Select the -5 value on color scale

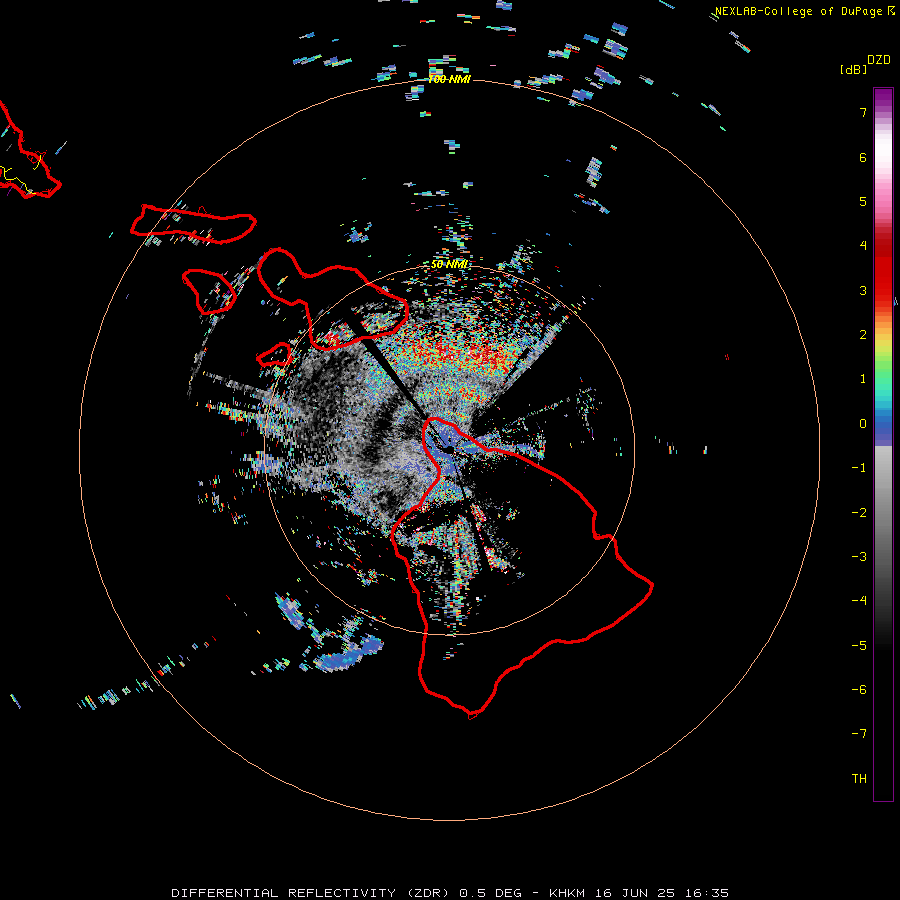[x=859, y=646]
